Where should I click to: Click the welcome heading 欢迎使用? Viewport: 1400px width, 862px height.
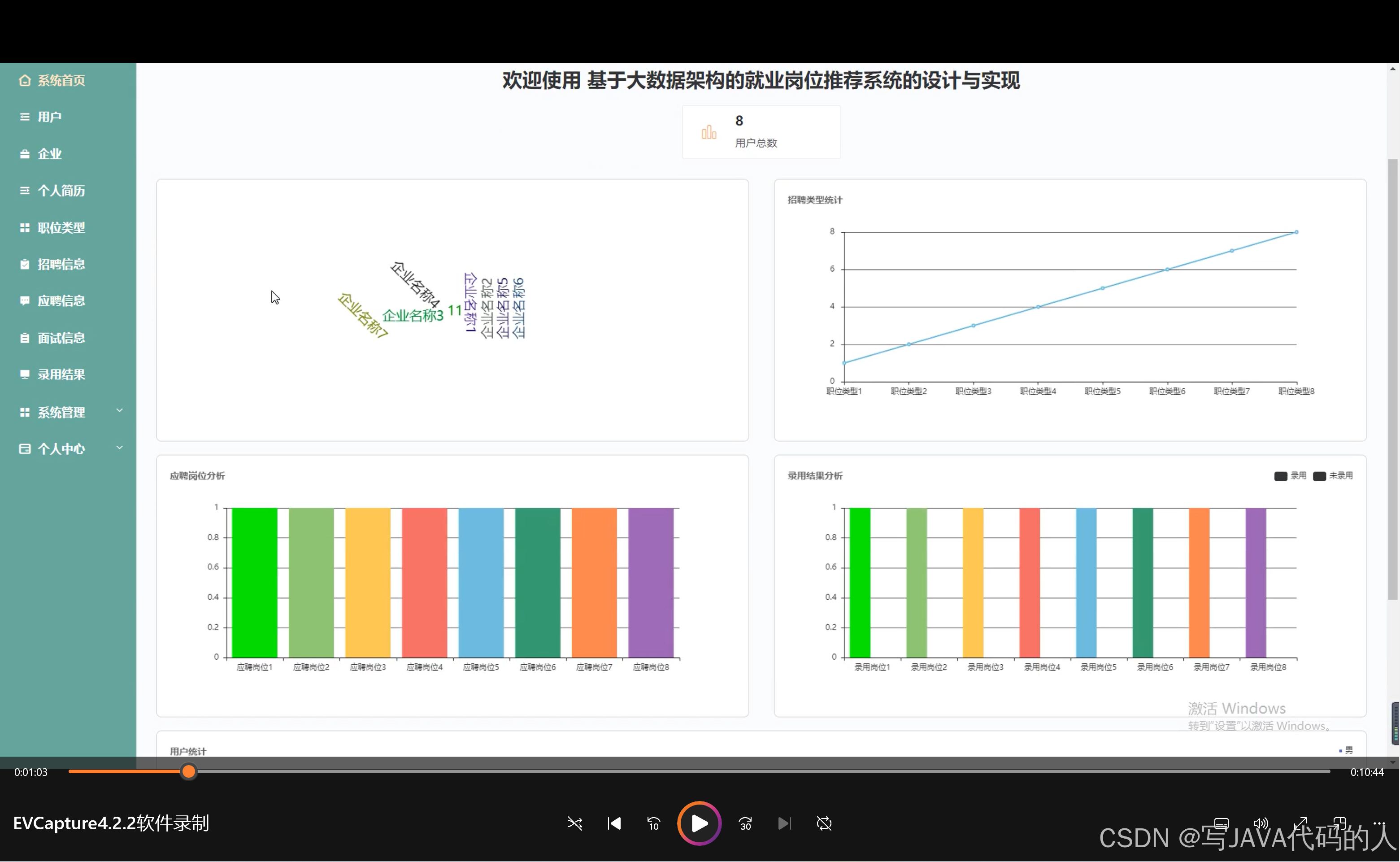(x=542, y=80)
